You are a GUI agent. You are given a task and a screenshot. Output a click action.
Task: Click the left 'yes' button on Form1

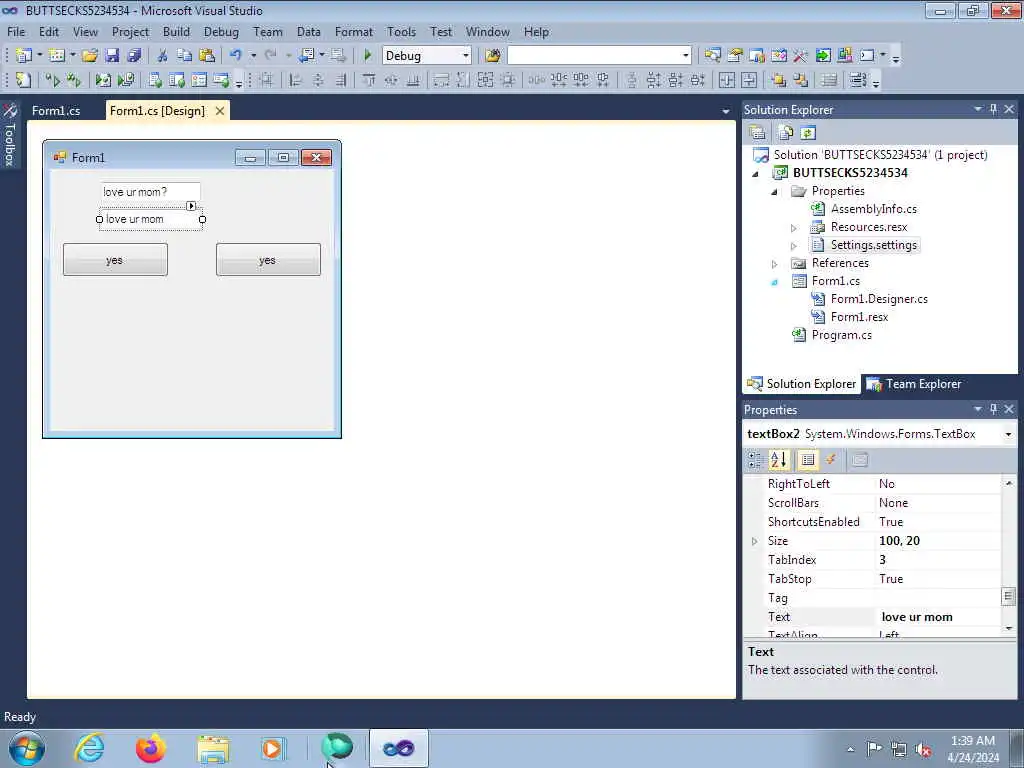tap(115, 260)
